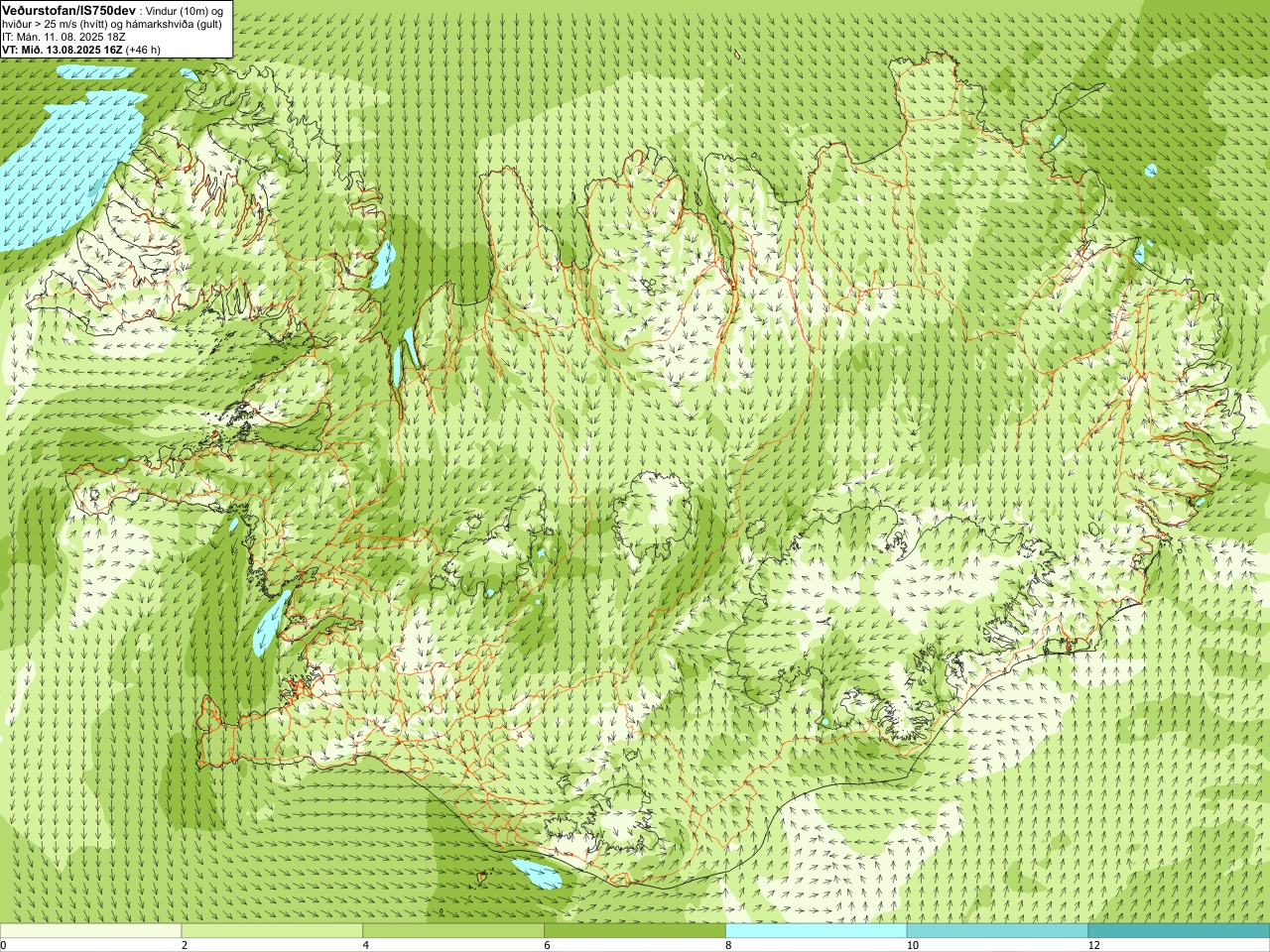This screenshot has width=1270, height=952.
Task: Pick the light green 2–4 m/s legend swatch
Action: click(272, 931)
